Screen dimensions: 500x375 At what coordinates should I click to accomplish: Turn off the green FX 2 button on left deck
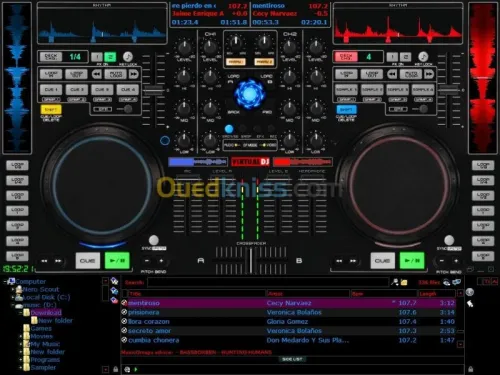point(110,57)
